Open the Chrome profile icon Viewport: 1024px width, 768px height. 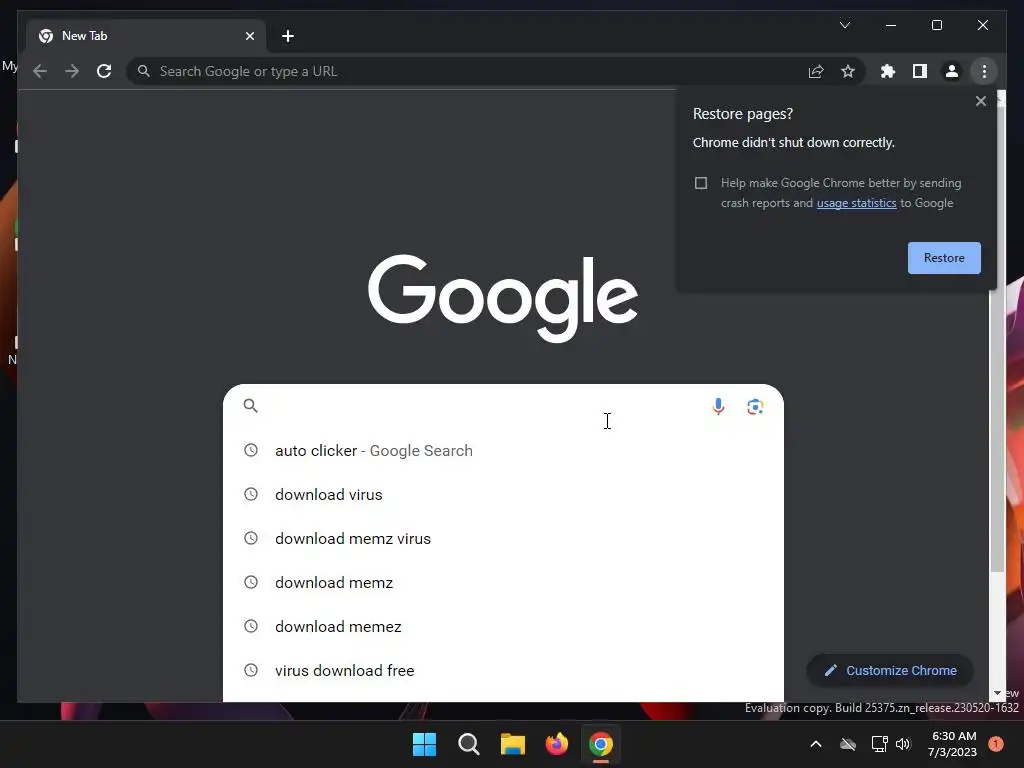click(952, 71)
